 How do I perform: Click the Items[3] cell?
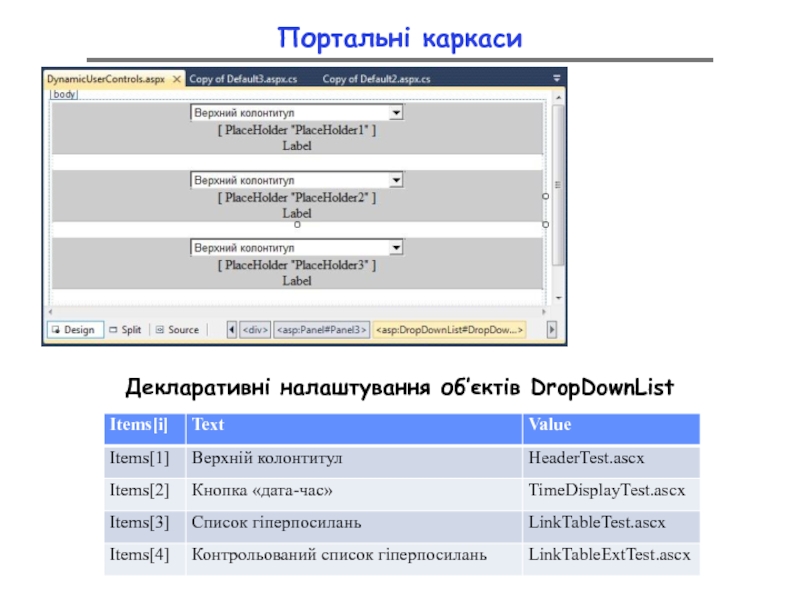click(x=145, y=526)
